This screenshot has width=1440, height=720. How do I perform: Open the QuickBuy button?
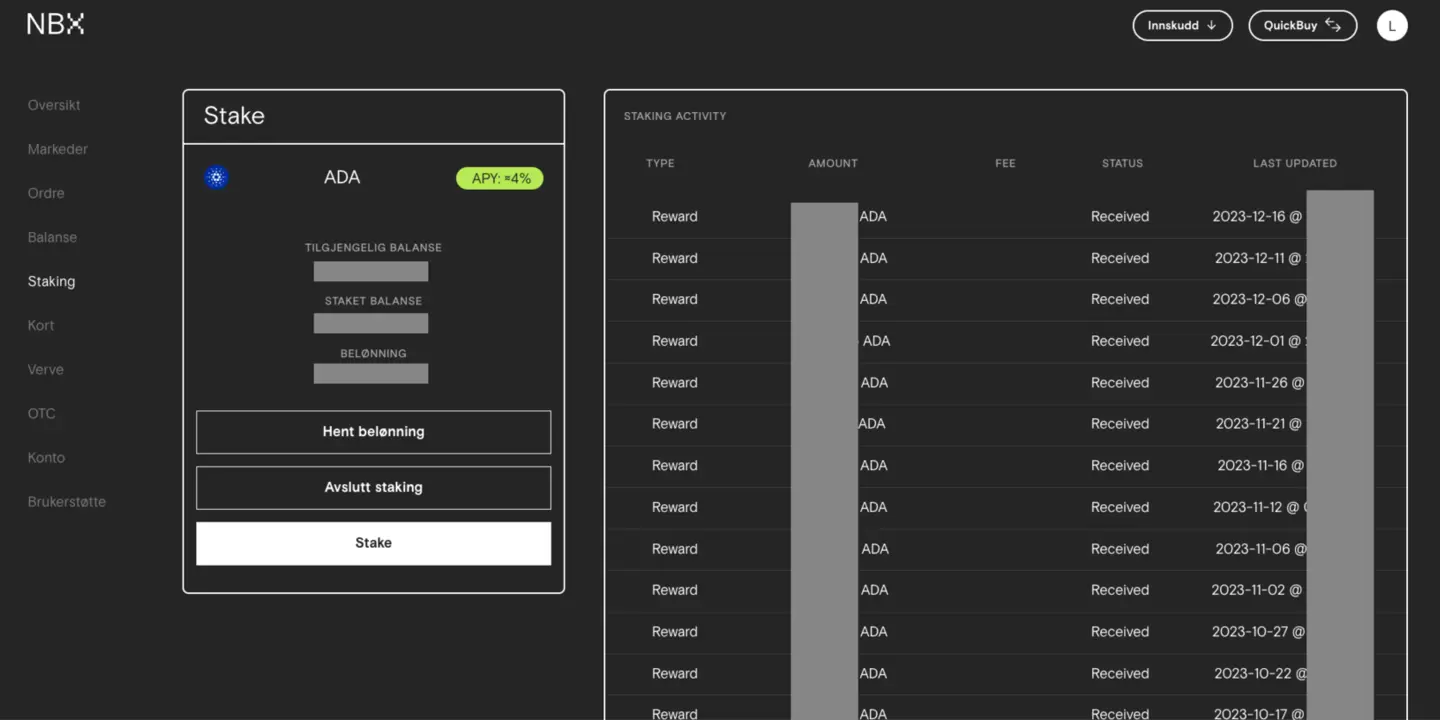[1302, 25]
